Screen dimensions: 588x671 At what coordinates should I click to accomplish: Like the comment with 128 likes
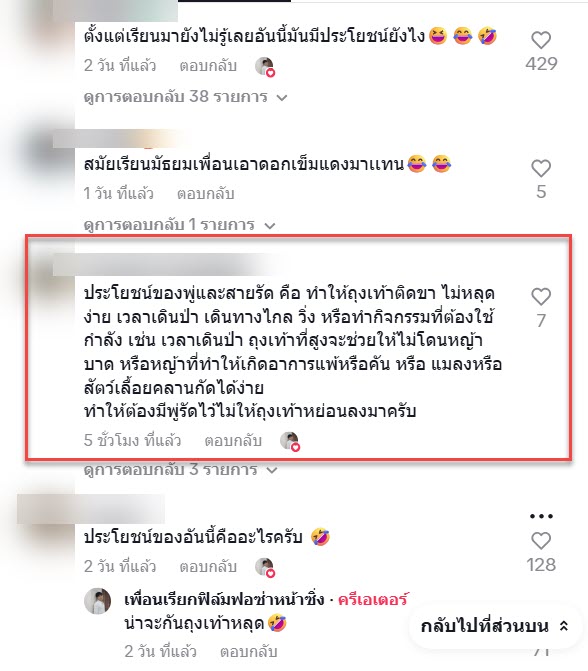tap(541, 541)
